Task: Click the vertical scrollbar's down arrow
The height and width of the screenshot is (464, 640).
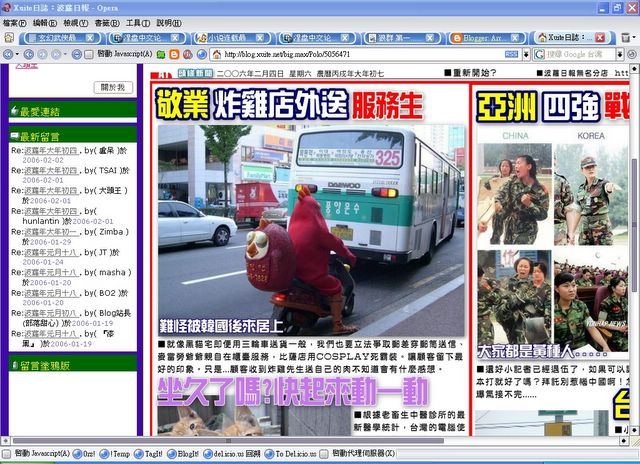Action: click(x=634, y=431)
